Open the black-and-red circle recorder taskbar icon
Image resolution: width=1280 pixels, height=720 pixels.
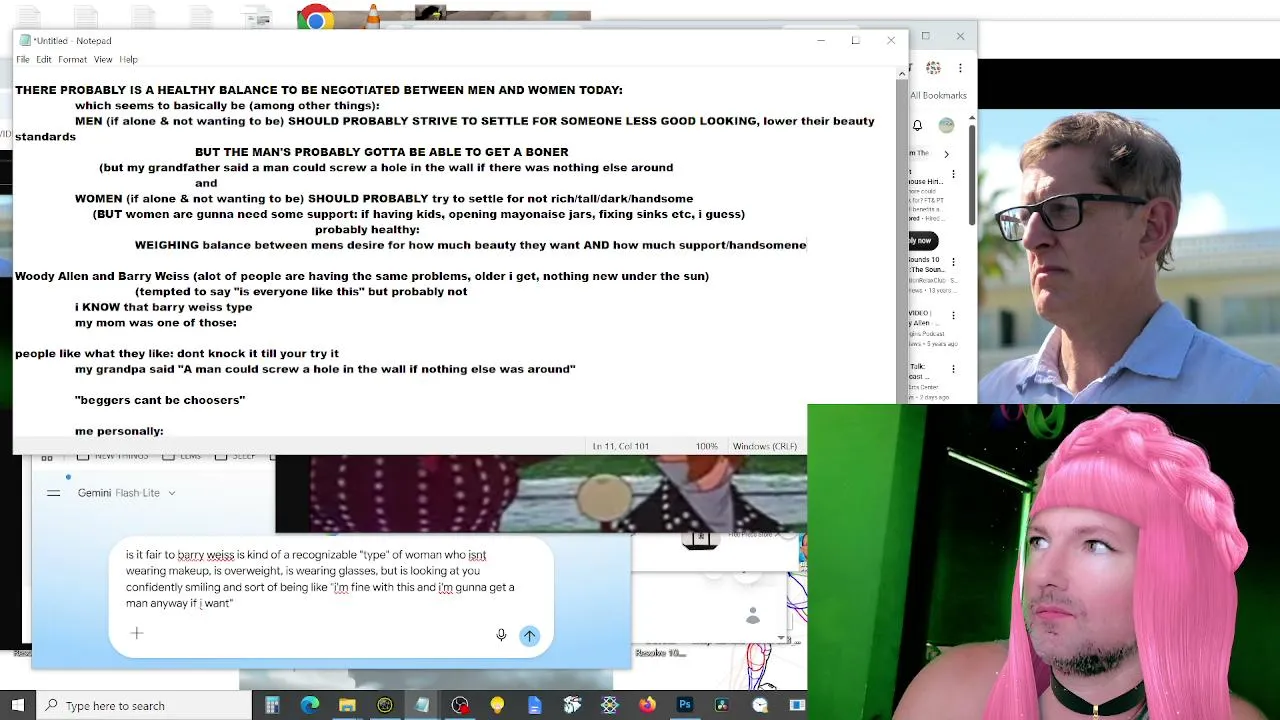(459, 705)
